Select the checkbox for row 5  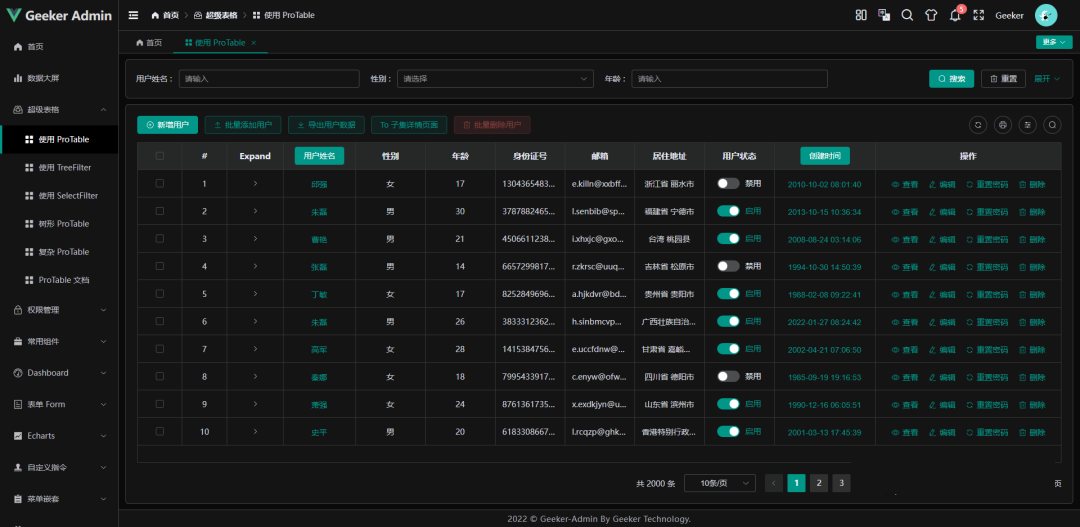coord(160,294)
